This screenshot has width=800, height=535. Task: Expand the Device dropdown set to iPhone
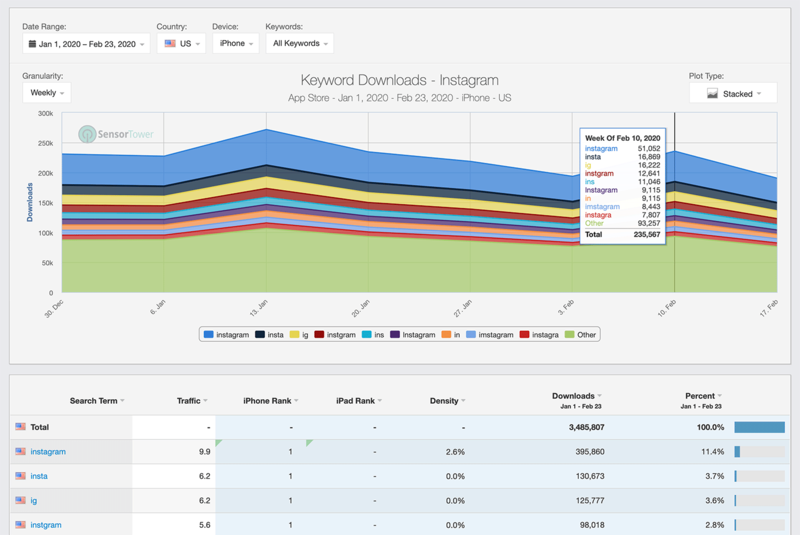click(236, 44)
